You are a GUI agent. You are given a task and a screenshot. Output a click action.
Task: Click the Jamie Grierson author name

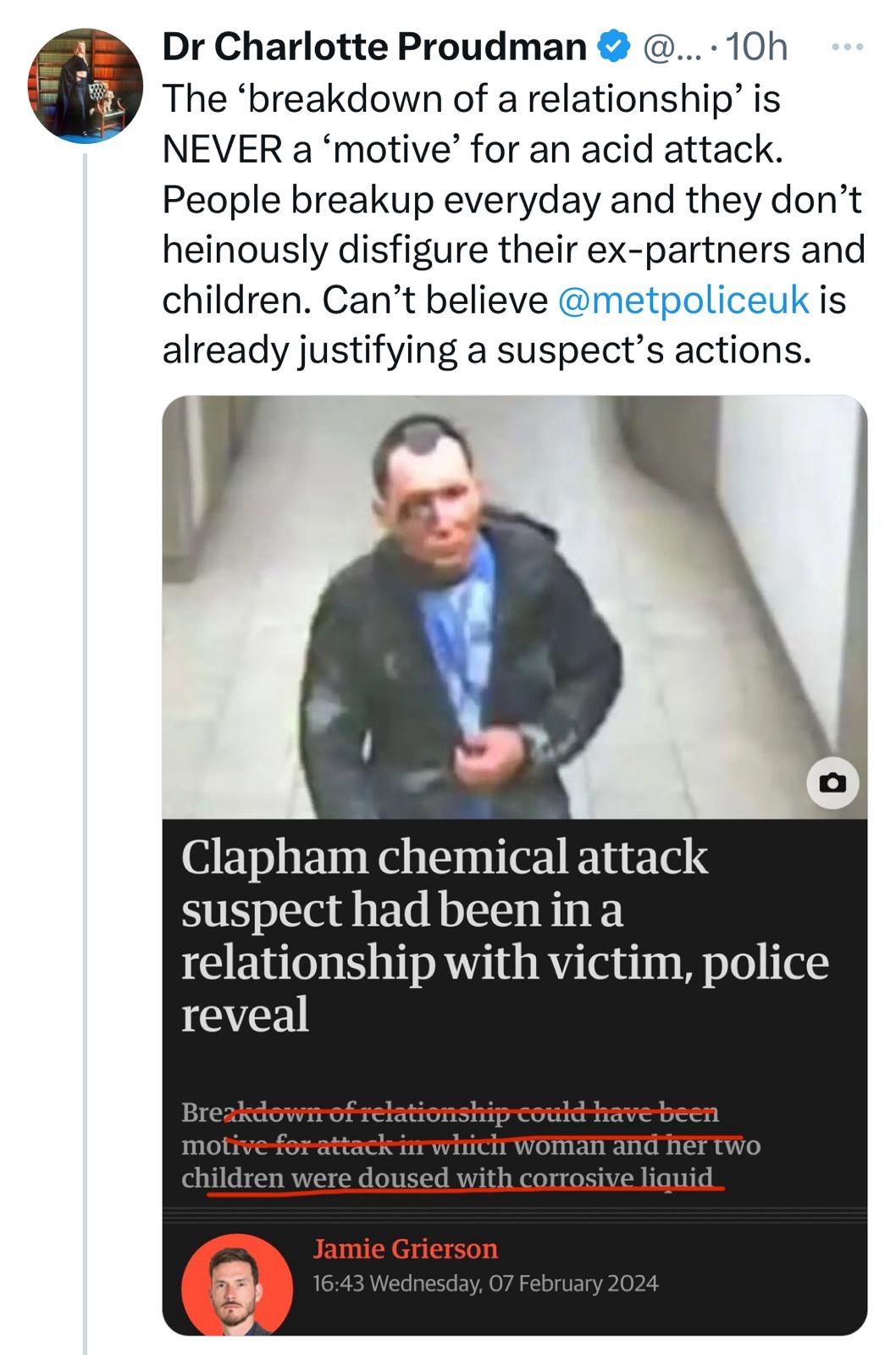tap(406, 1249)
